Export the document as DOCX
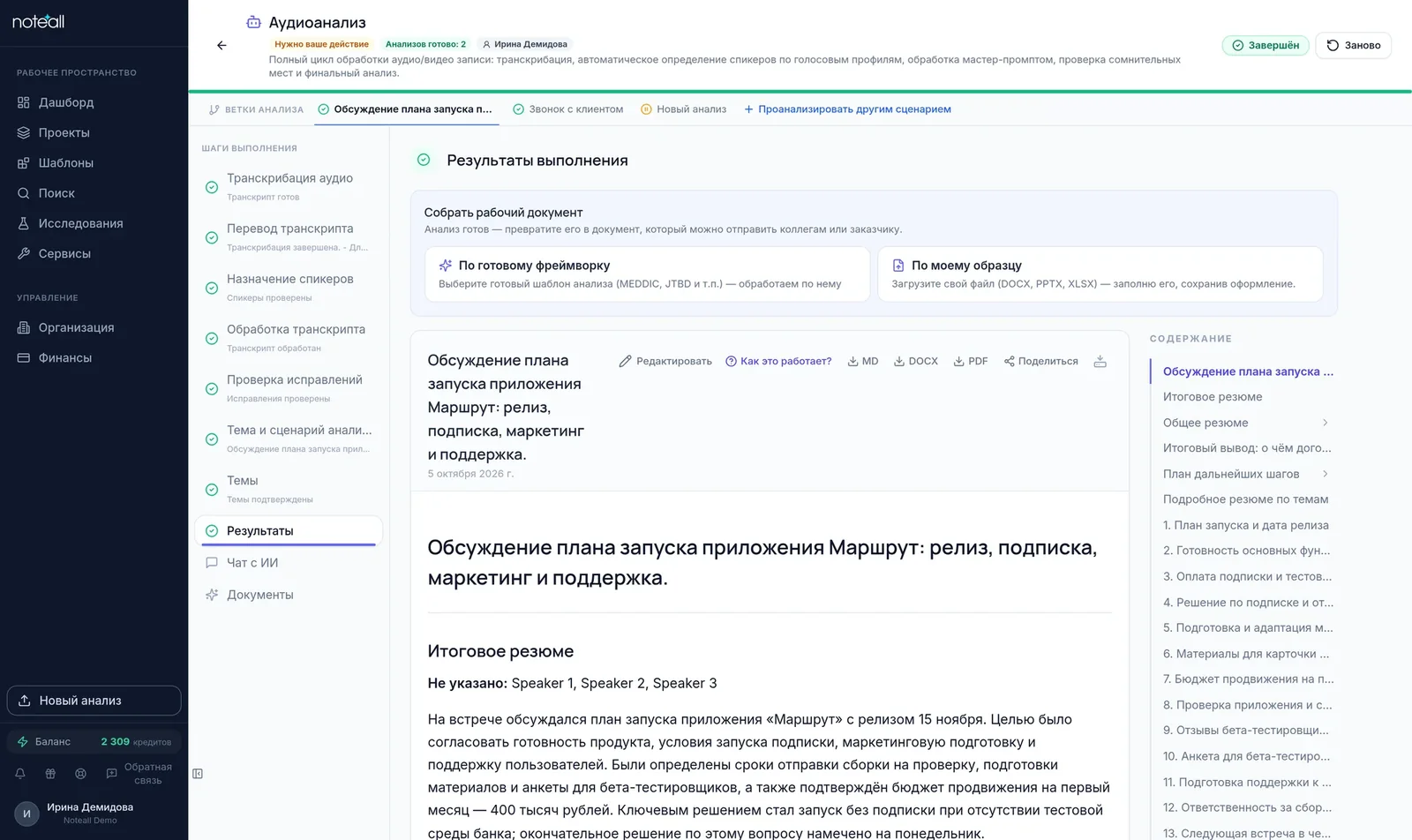 coord(916,361)
